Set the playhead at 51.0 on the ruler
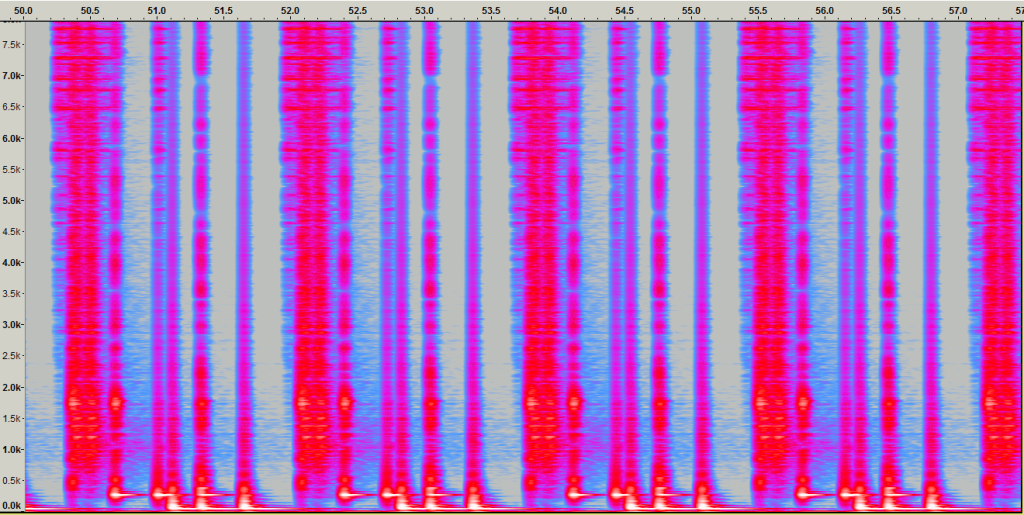1024x515 pixels. tap(157, 10)
